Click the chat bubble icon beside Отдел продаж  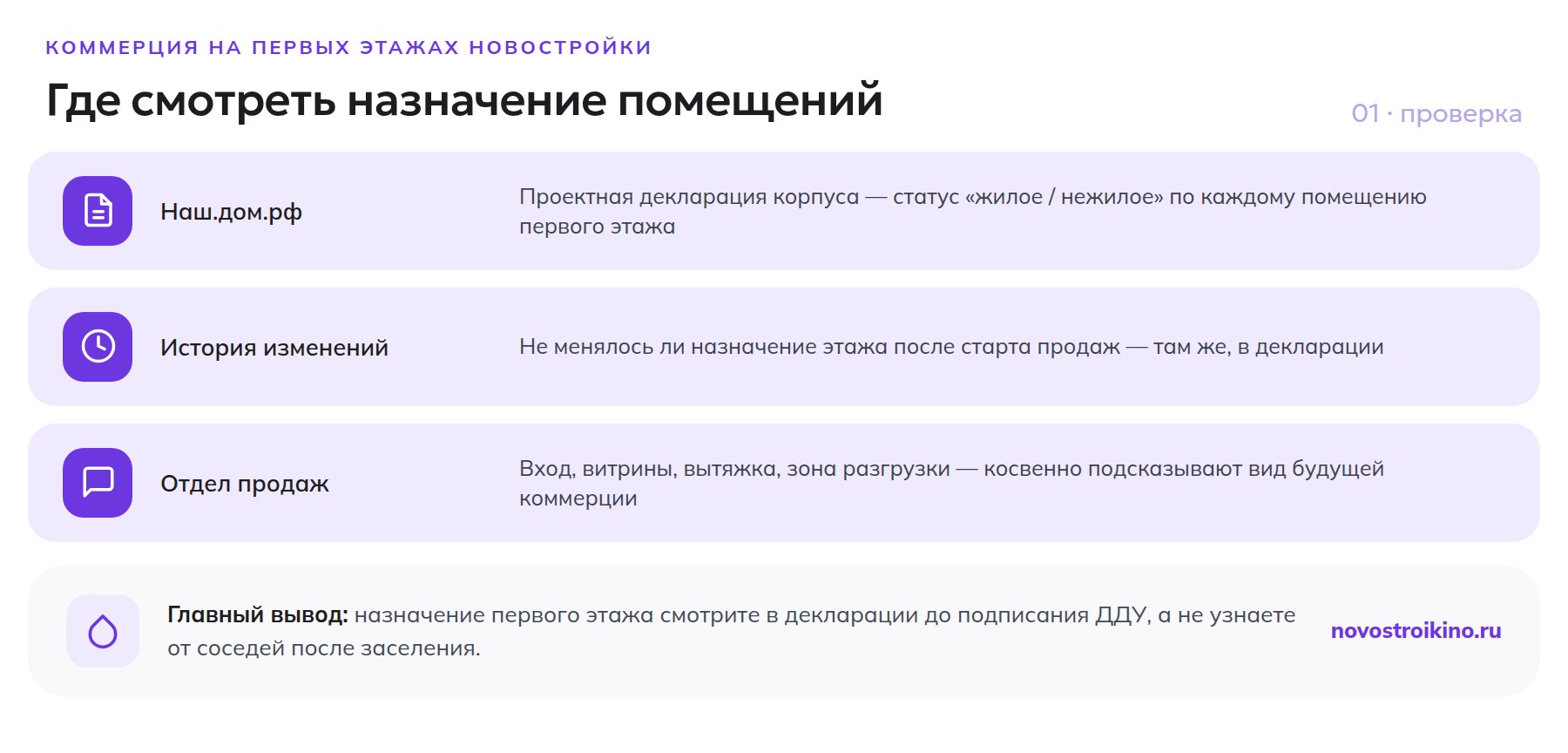pos(98,483)
